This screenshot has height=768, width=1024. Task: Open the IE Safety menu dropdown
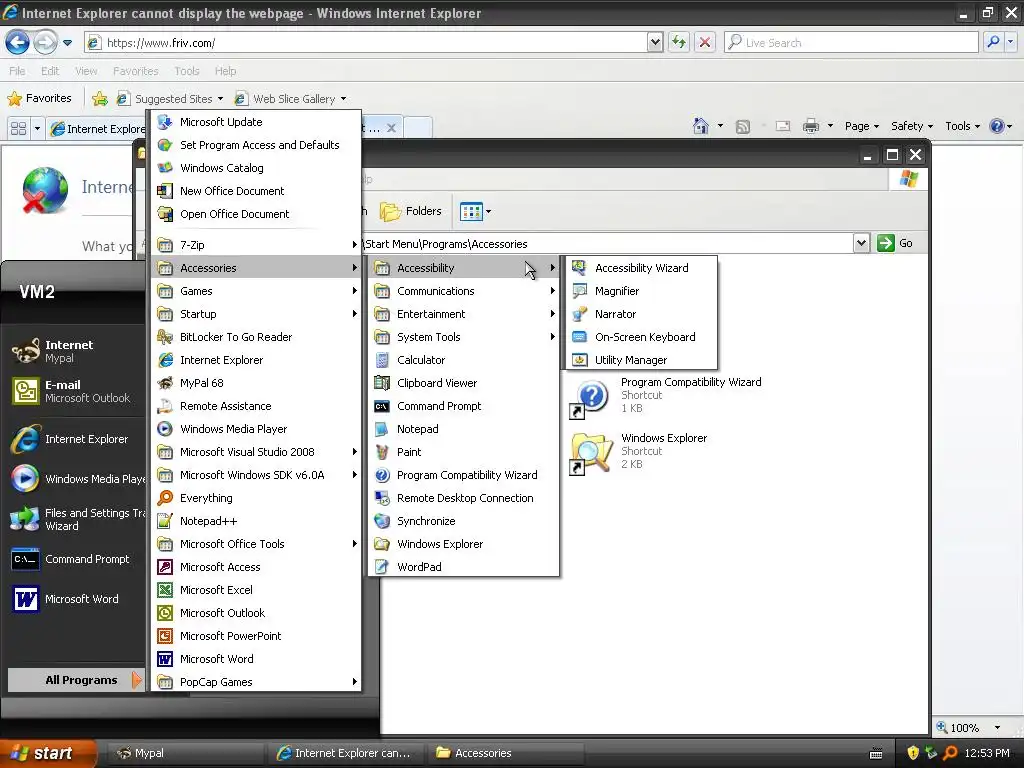click(x=912, y=126)
